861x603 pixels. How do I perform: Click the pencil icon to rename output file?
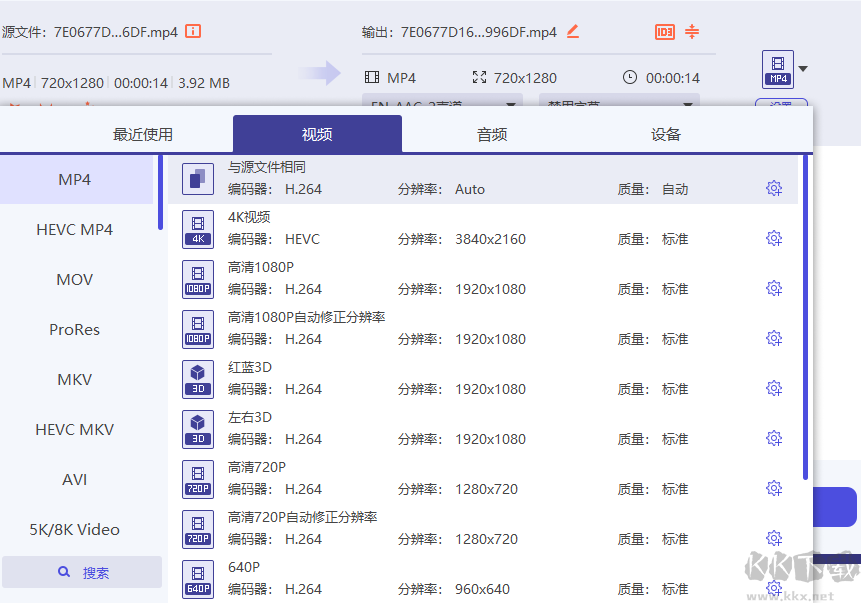click(x=573, y=31)
